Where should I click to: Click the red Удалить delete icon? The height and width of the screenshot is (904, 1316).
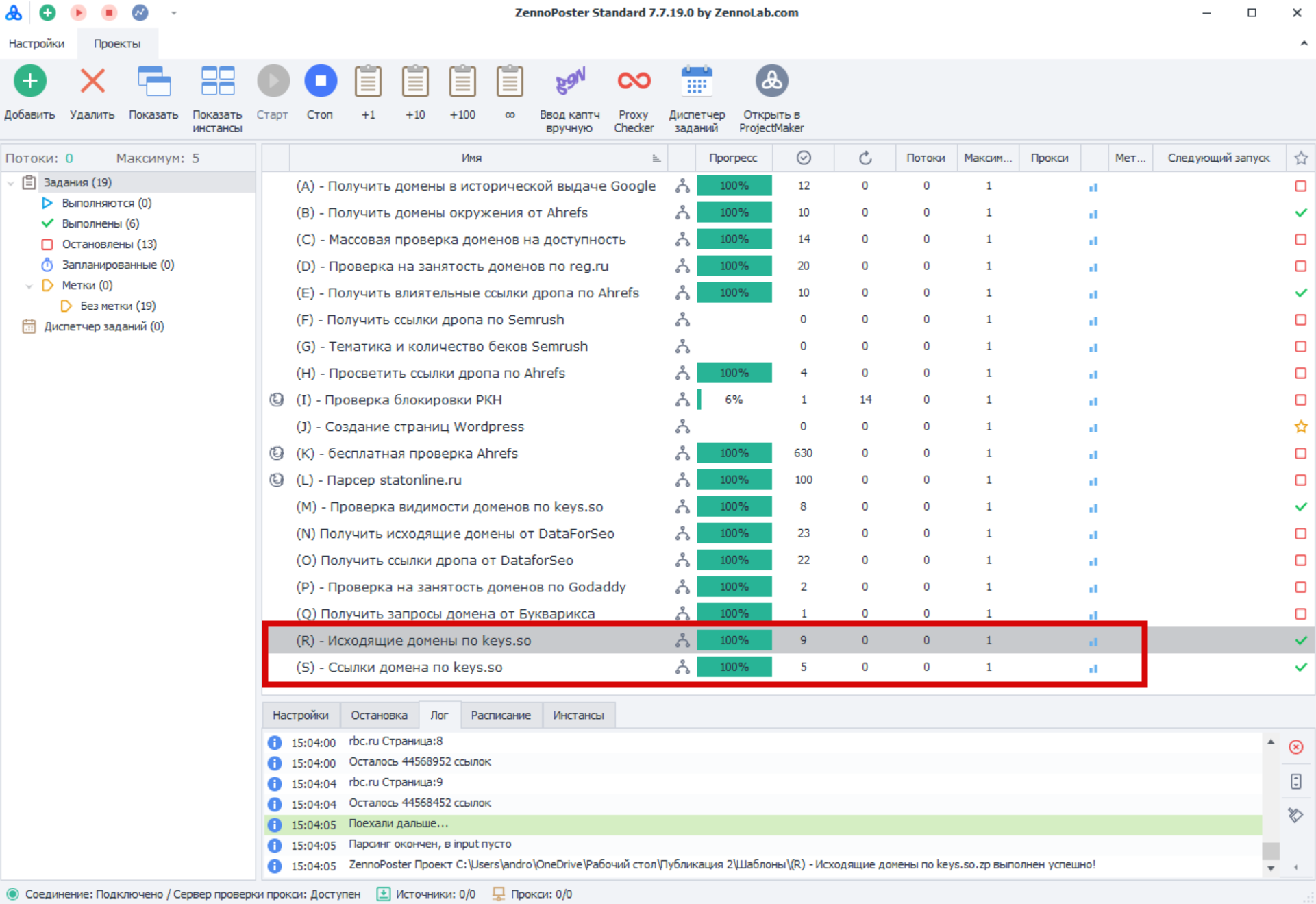(92, 81)
